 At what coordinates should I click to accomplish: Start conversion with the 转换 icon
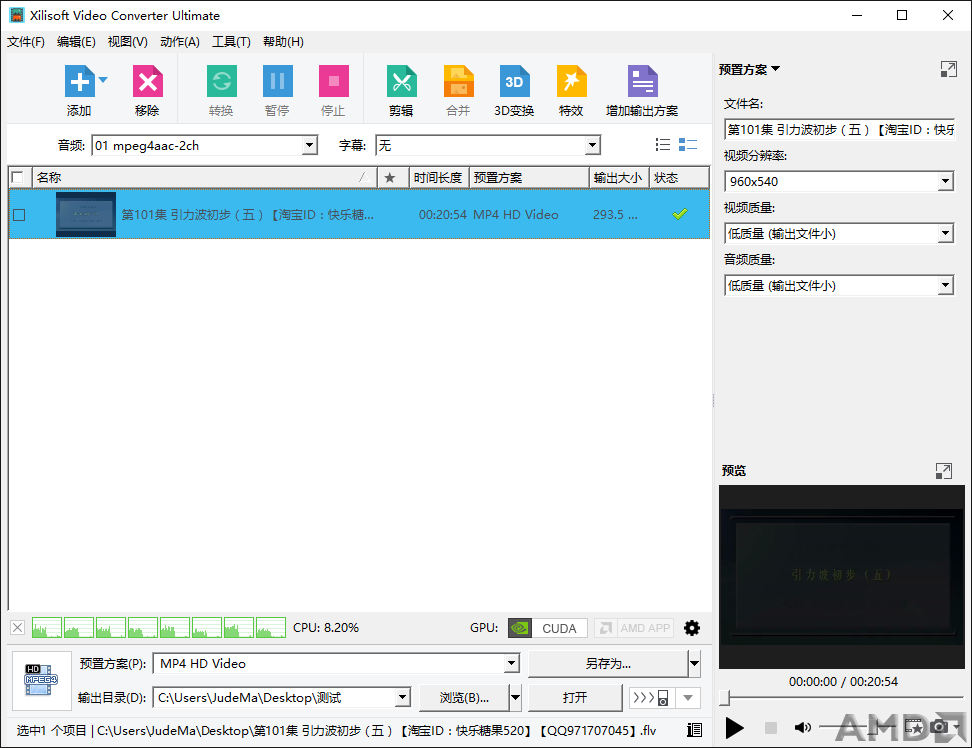221,81
